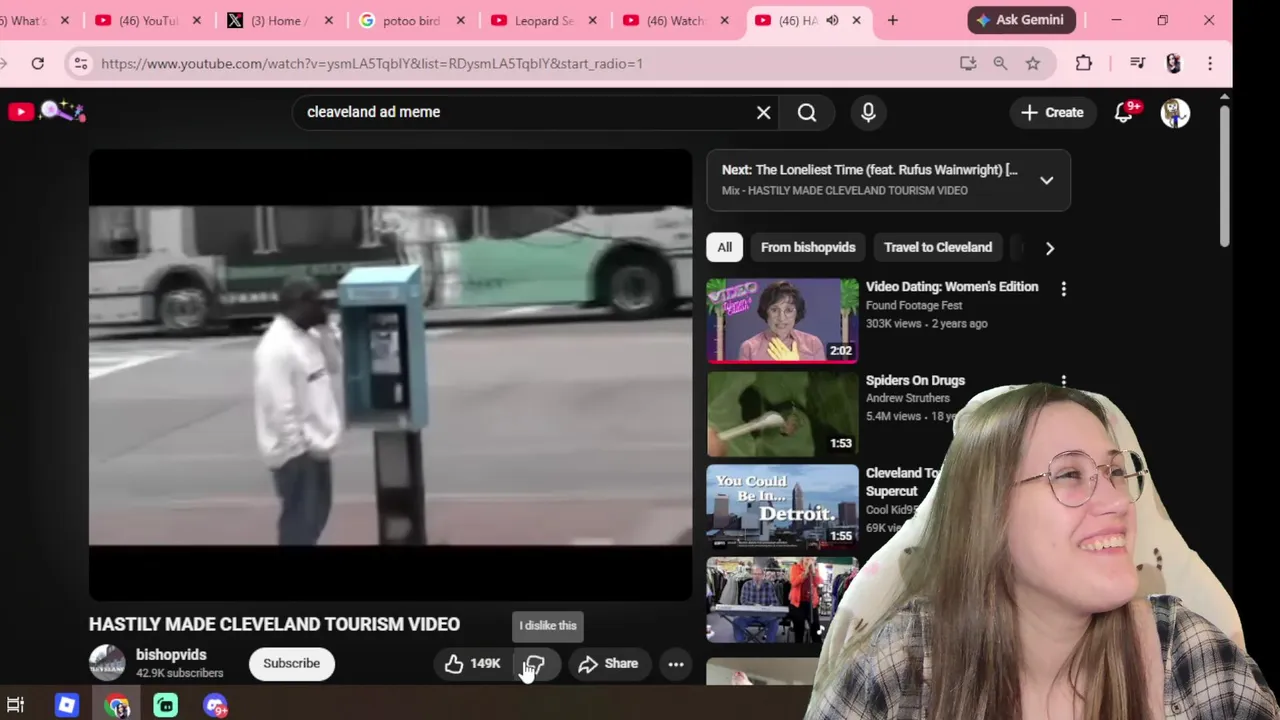Screen dimensions: 1280x720
Task: Subscribe to bishopvids
Action: [291, 663]
